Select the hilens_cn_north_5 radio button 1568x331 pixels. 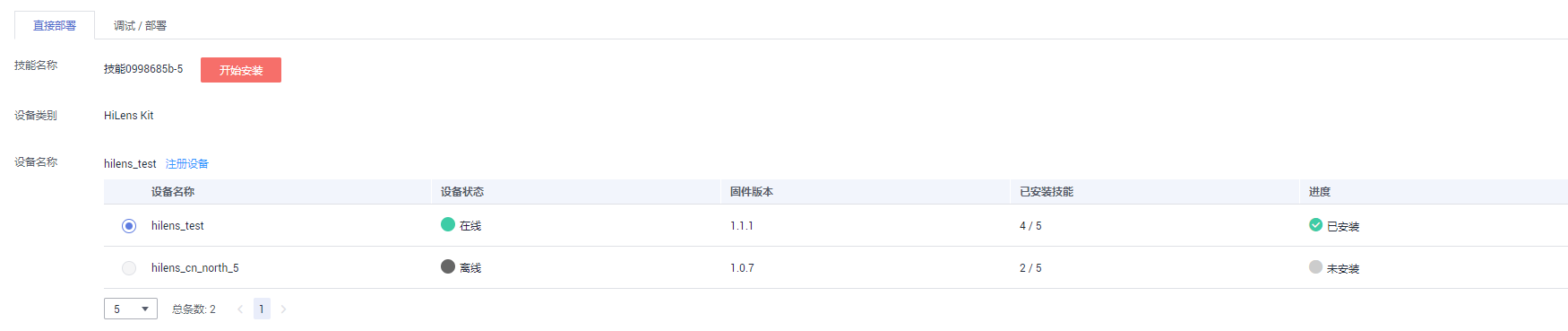click(129, 268)
